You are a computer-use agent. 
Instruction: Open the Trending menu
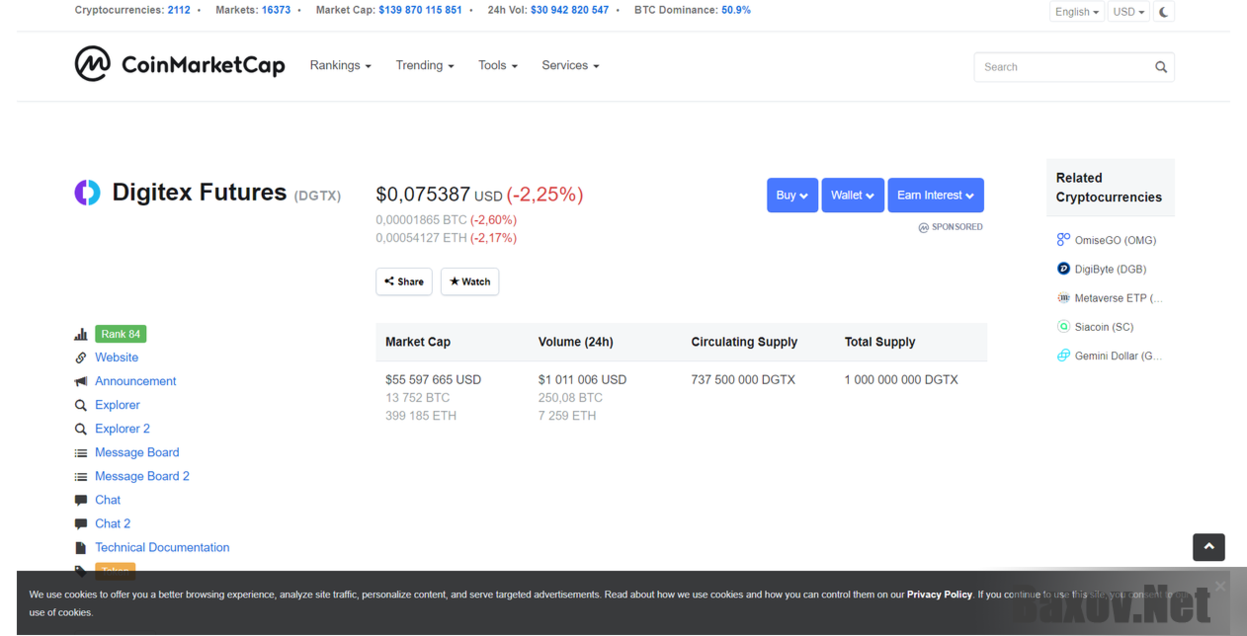[x=424, y=65]
